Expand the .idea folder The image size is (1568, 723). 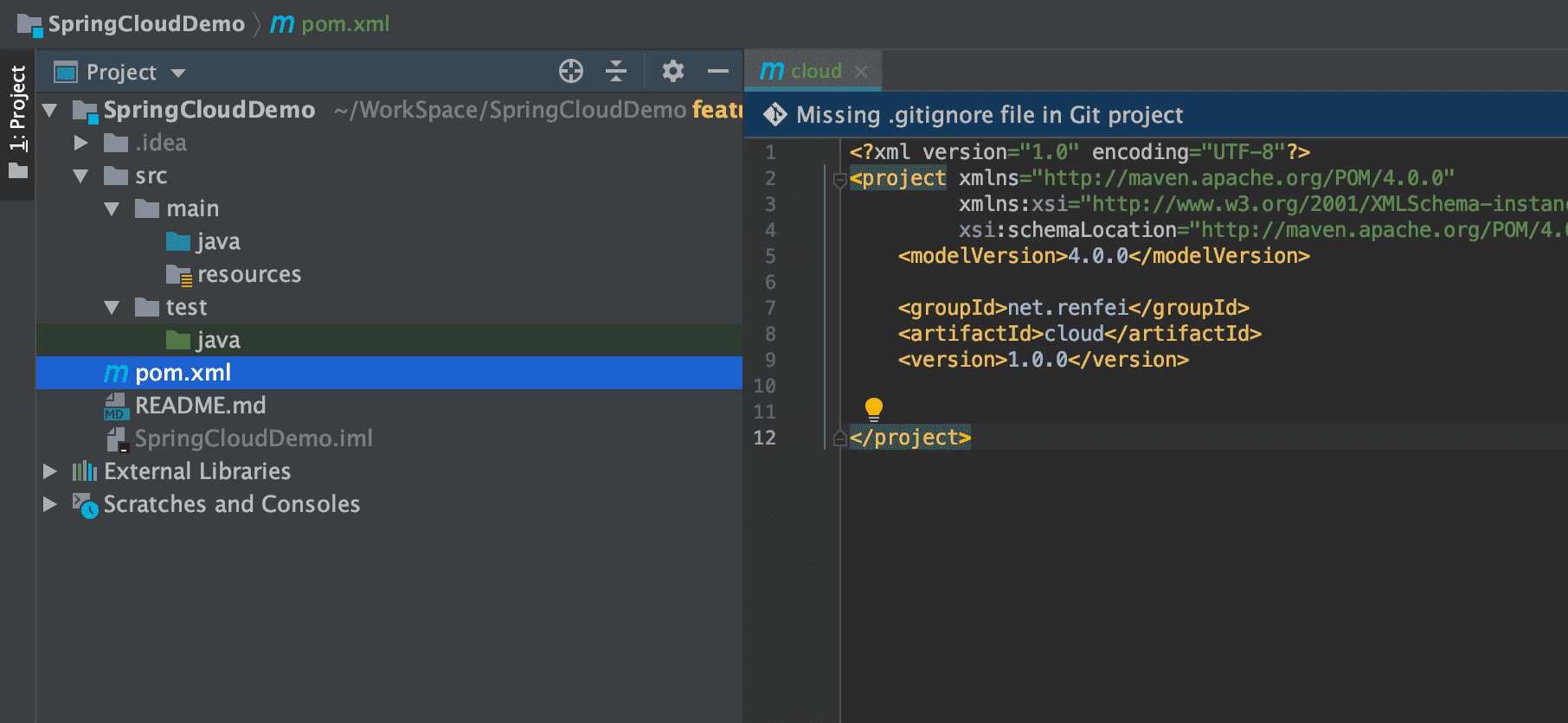81,143
